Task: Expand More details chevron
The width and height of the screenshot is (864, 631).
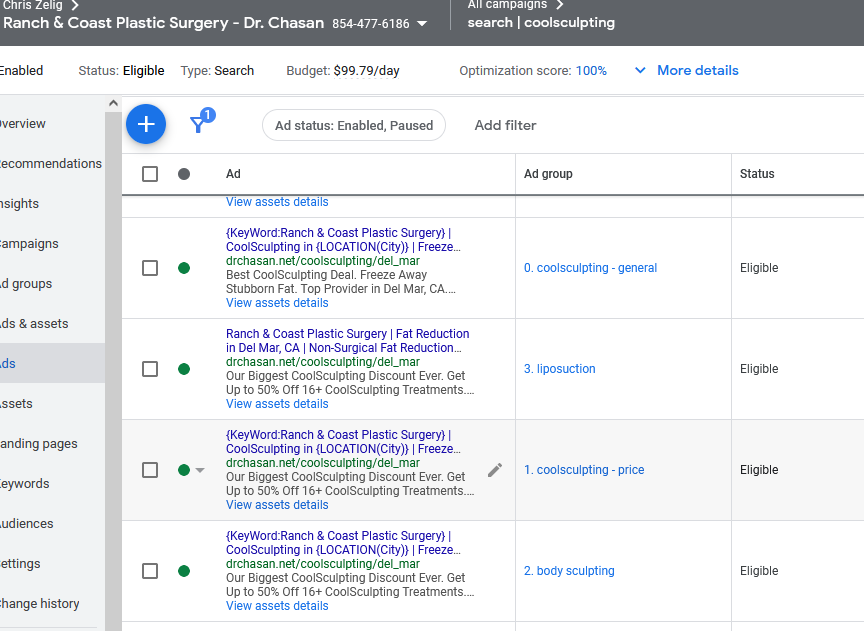Action: (x=640, y=71)
